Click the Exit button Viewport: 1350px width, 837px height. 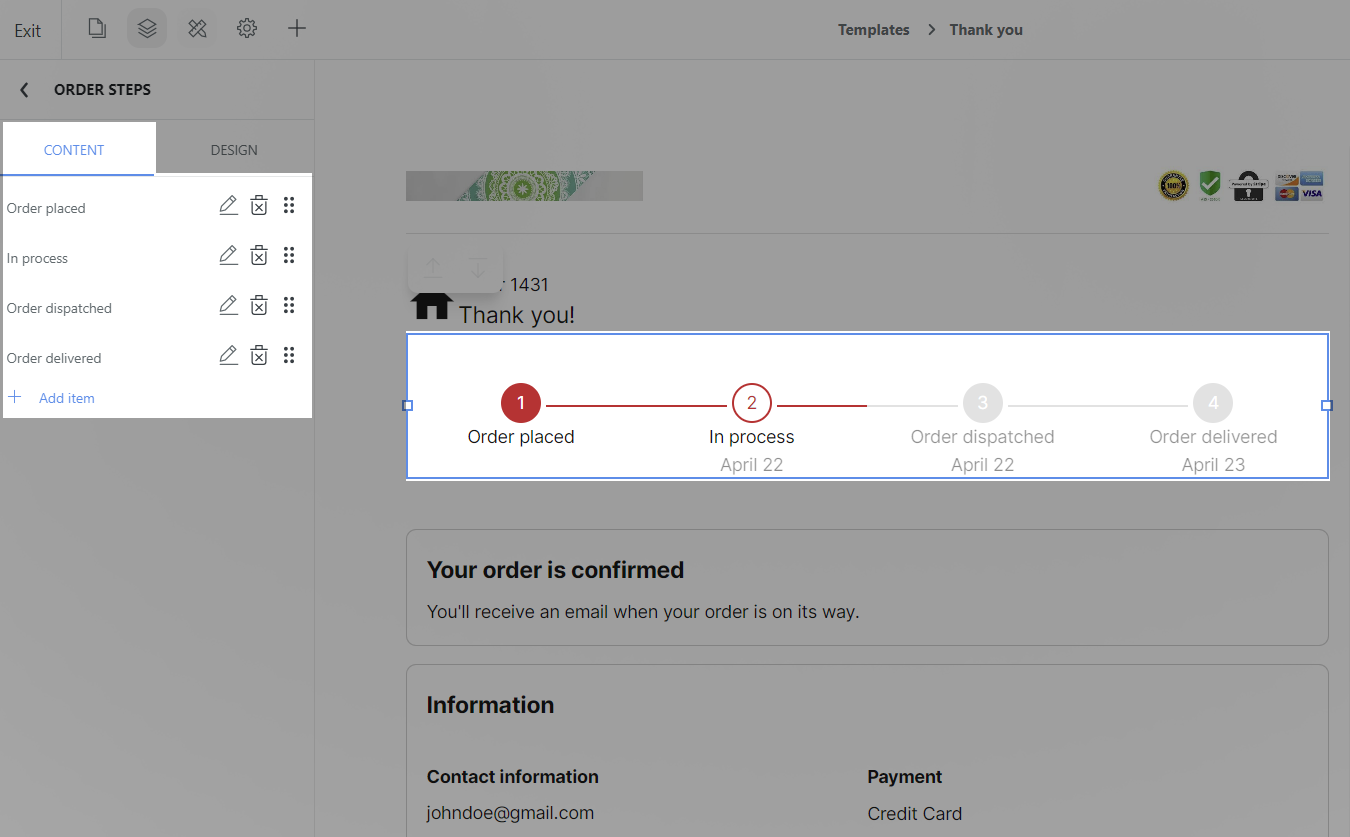pos(28,31)
